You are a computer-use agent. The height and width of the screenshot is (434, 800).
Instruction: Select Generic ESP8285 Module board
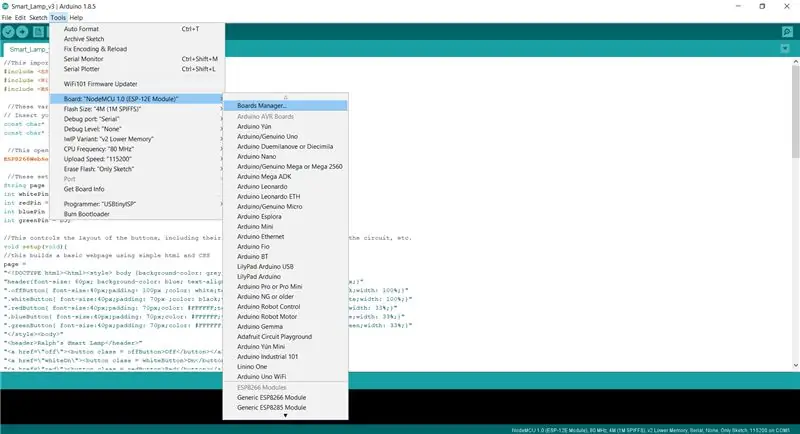[286, 407]
